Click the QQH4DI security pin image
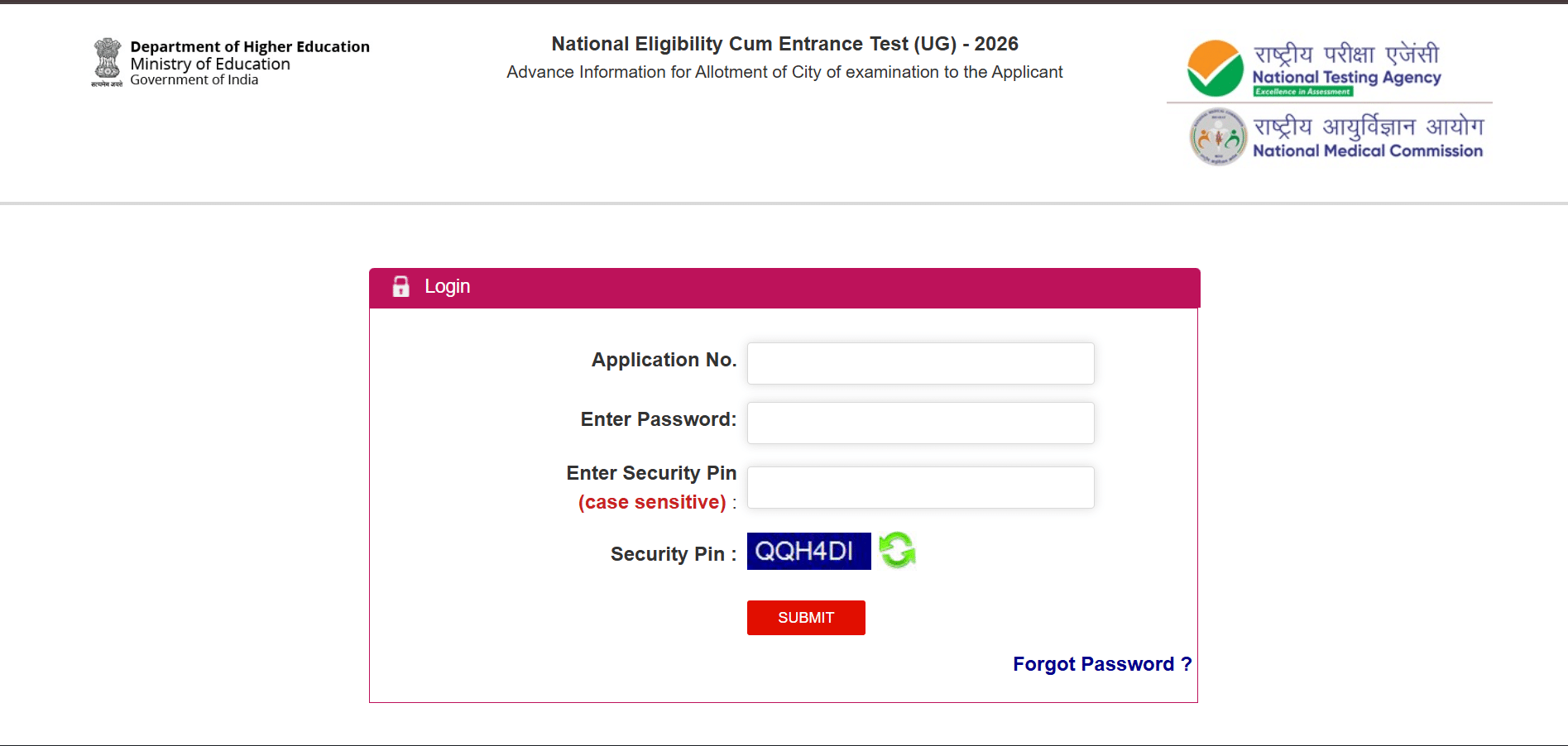Screen dimensions: 1568x746 click(808, 550)
